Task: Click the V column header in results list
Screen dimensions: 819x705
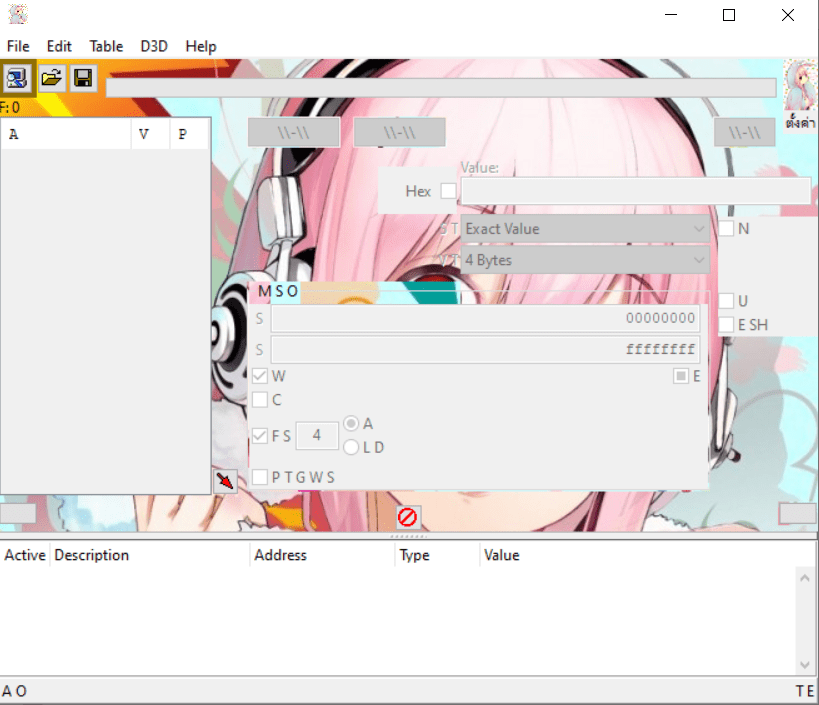Action: (x=150, y=134)
